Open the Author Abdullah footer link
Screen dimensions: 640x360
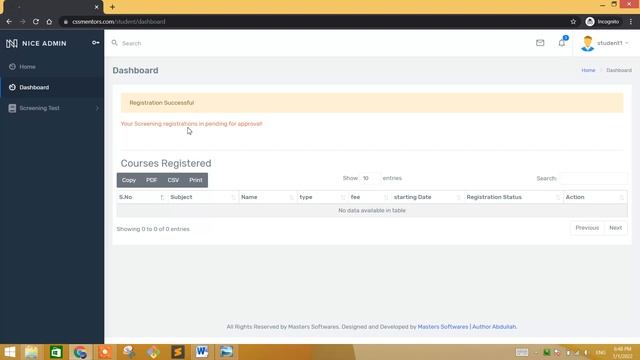coord(494,327)
